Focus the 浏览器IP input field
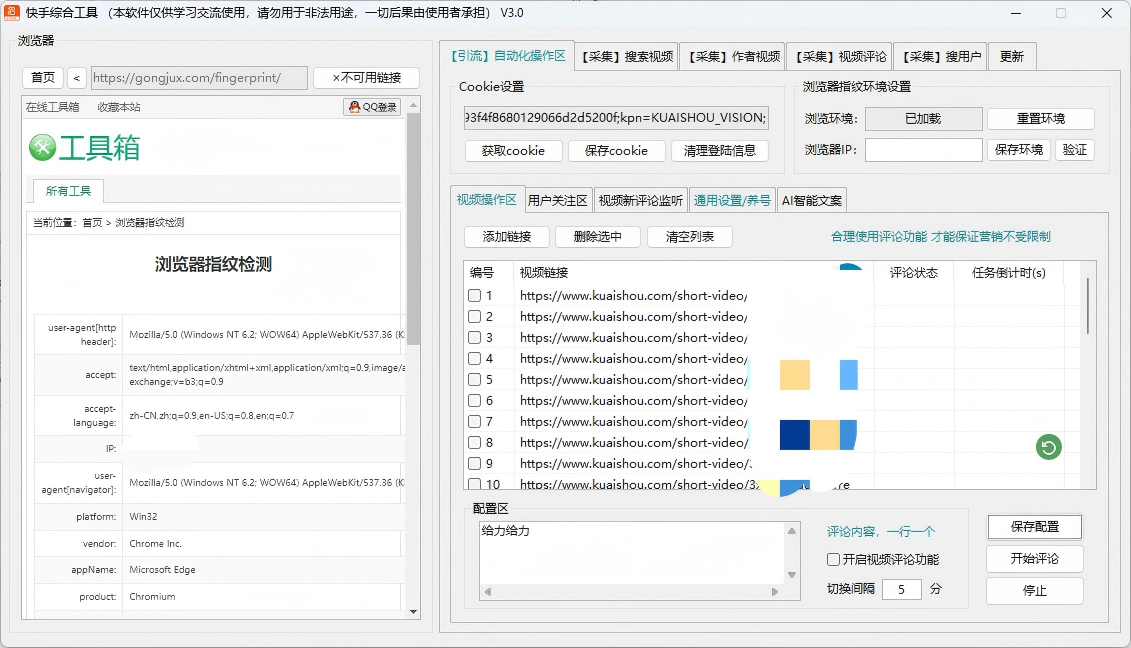Viewport: 1131px width, 648px height. click(923, 149)
